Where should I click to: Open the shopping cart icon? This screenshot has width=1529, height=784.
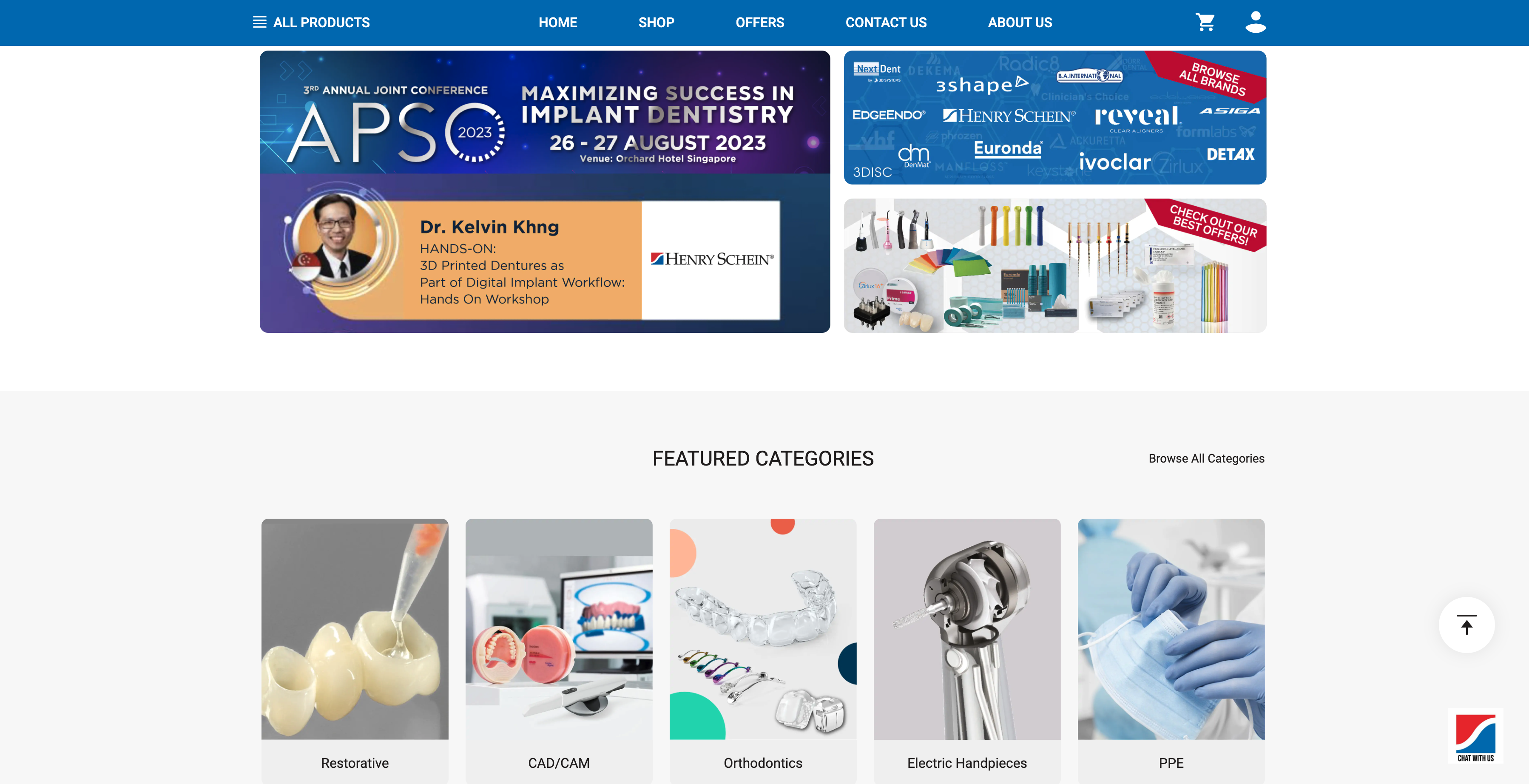point(1205,23)
